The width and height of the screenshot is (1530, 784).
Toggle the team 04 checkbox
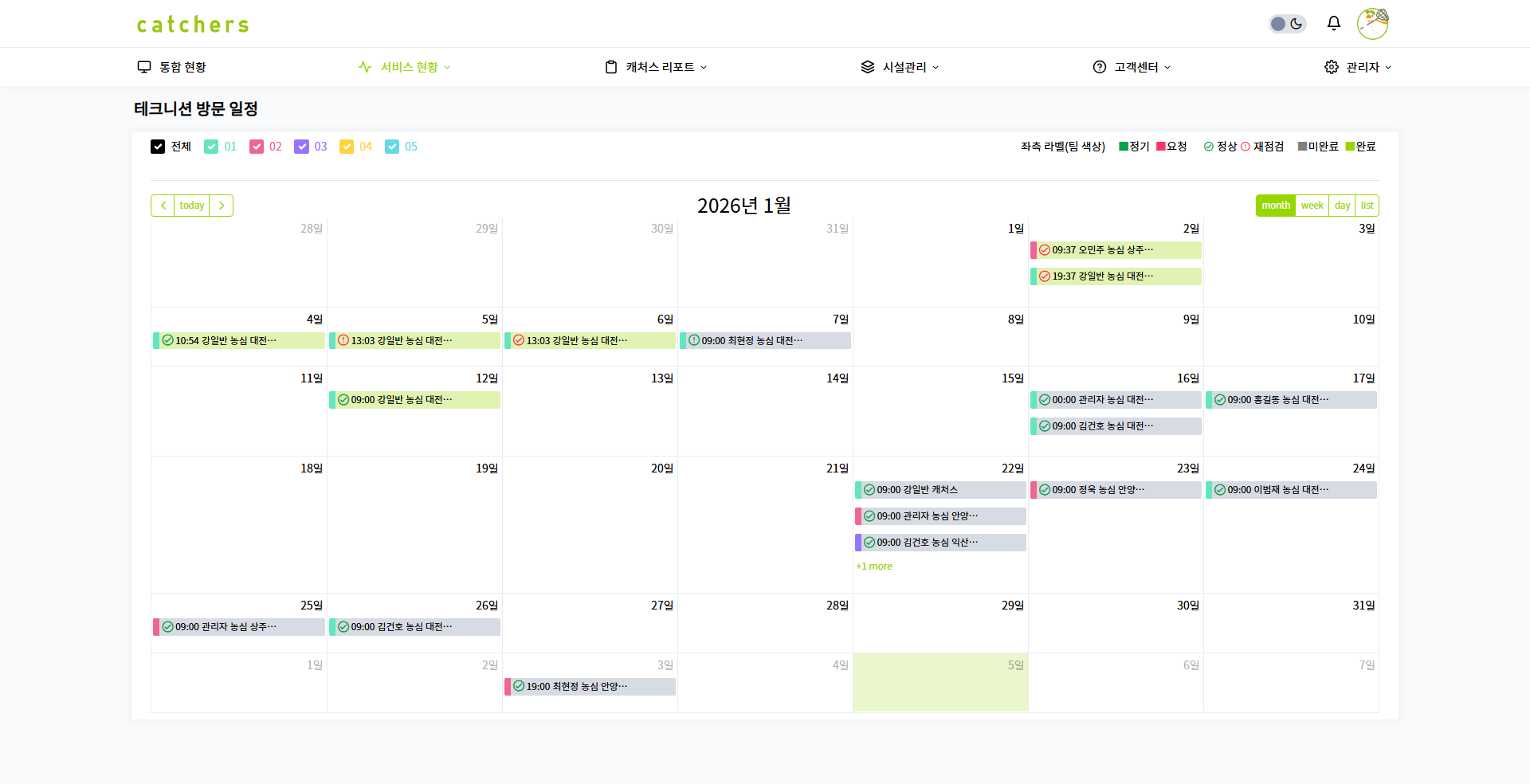347,147
